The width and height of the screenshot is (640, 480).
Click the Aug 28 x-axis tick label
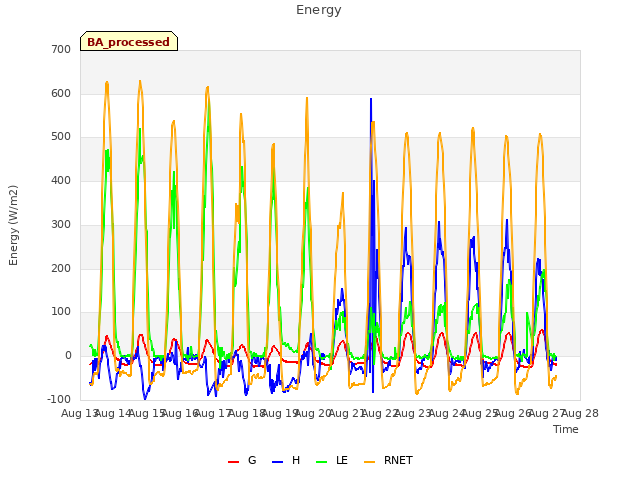tap(580, 413)
